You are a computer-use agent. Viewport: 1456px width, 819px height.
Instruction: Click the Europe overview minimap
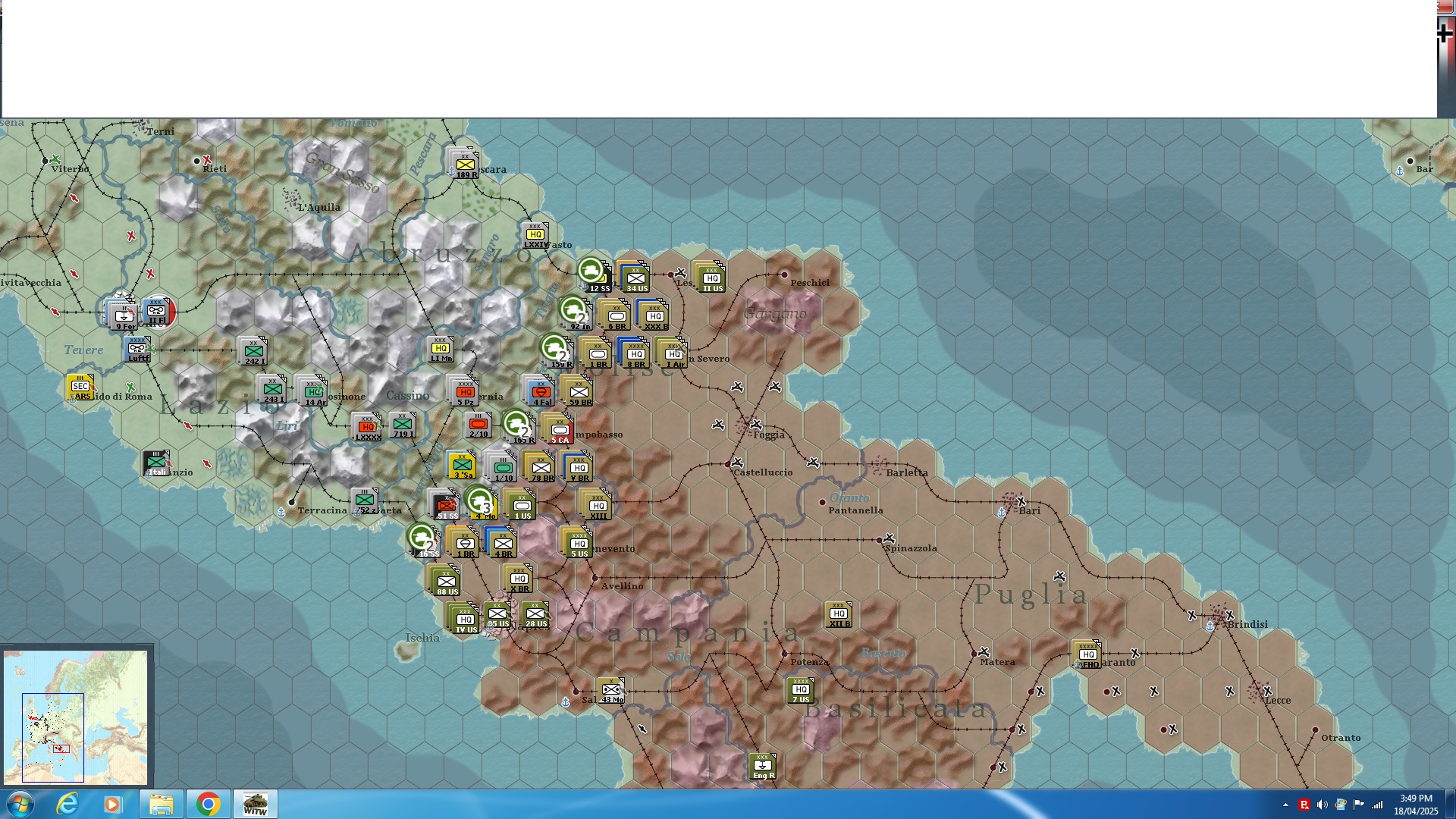click(x=76, y=717)
